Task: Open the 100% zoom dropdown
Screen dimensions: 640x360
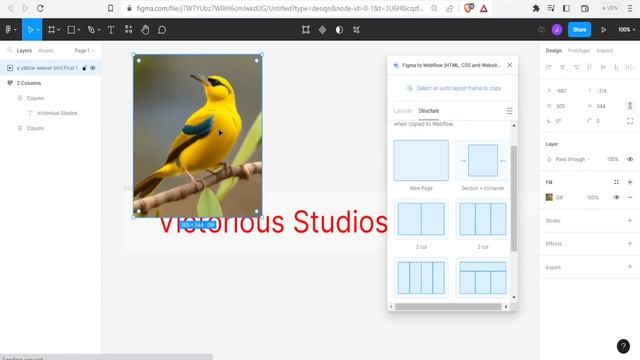Action: [626, 29]
